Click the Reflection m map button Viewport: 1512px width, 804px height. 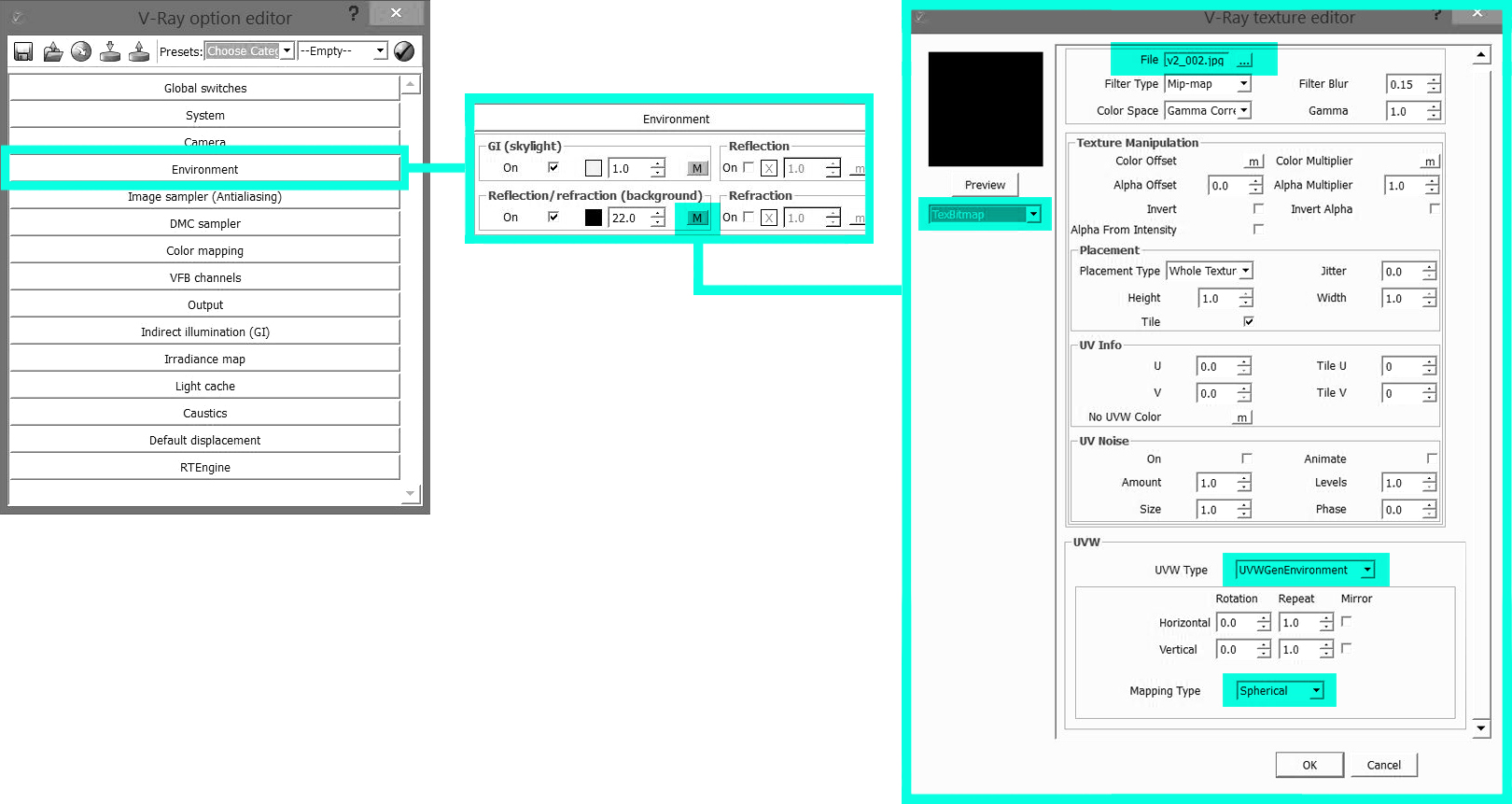859,169
